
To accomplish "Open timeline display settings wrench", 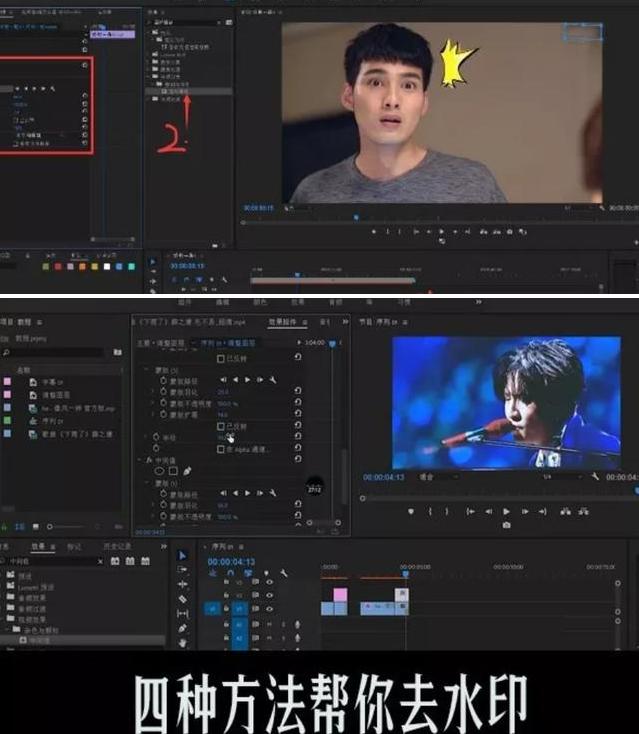I will click(x=283, y=573).
